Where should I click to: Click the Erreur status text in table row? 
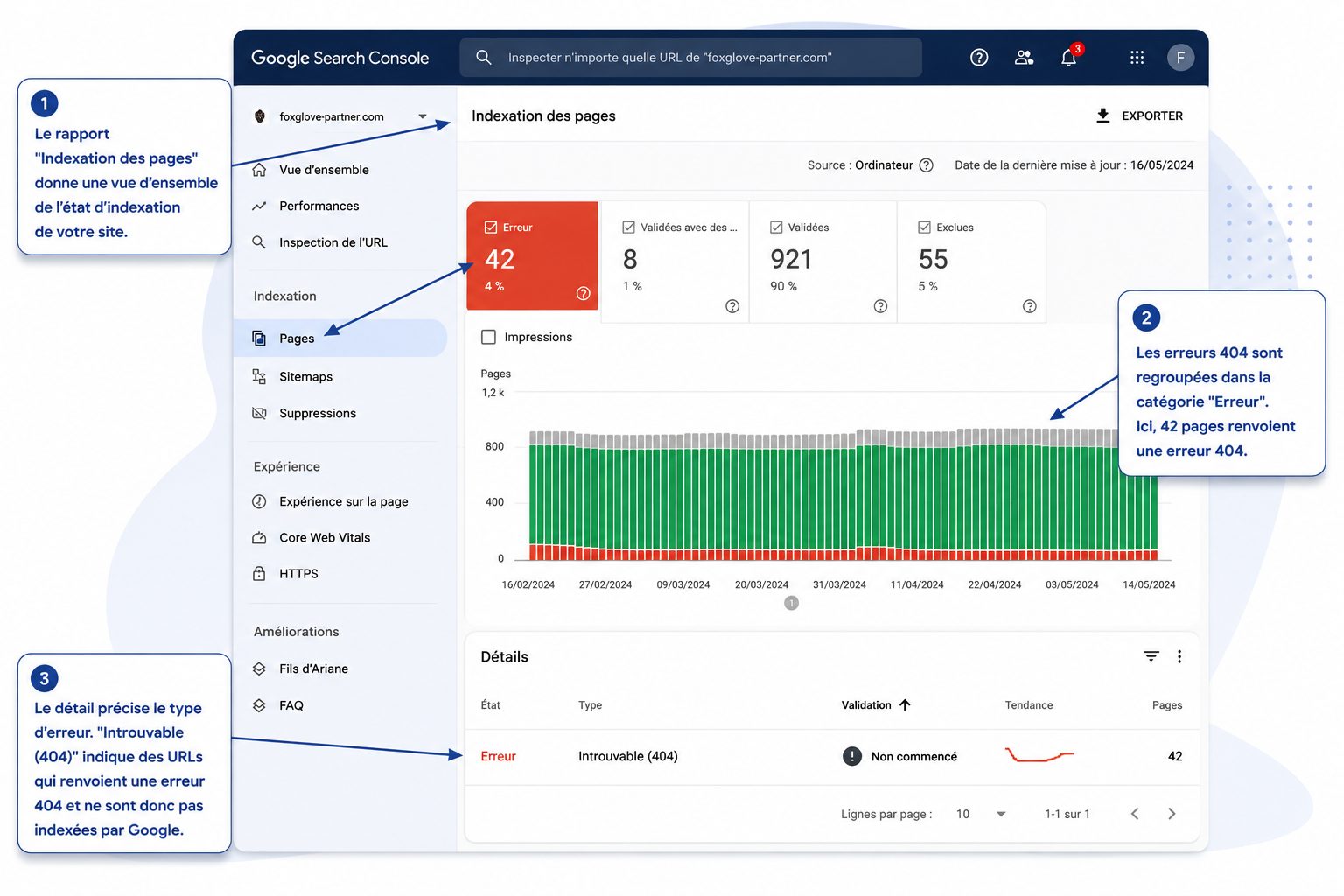[498, 756]
